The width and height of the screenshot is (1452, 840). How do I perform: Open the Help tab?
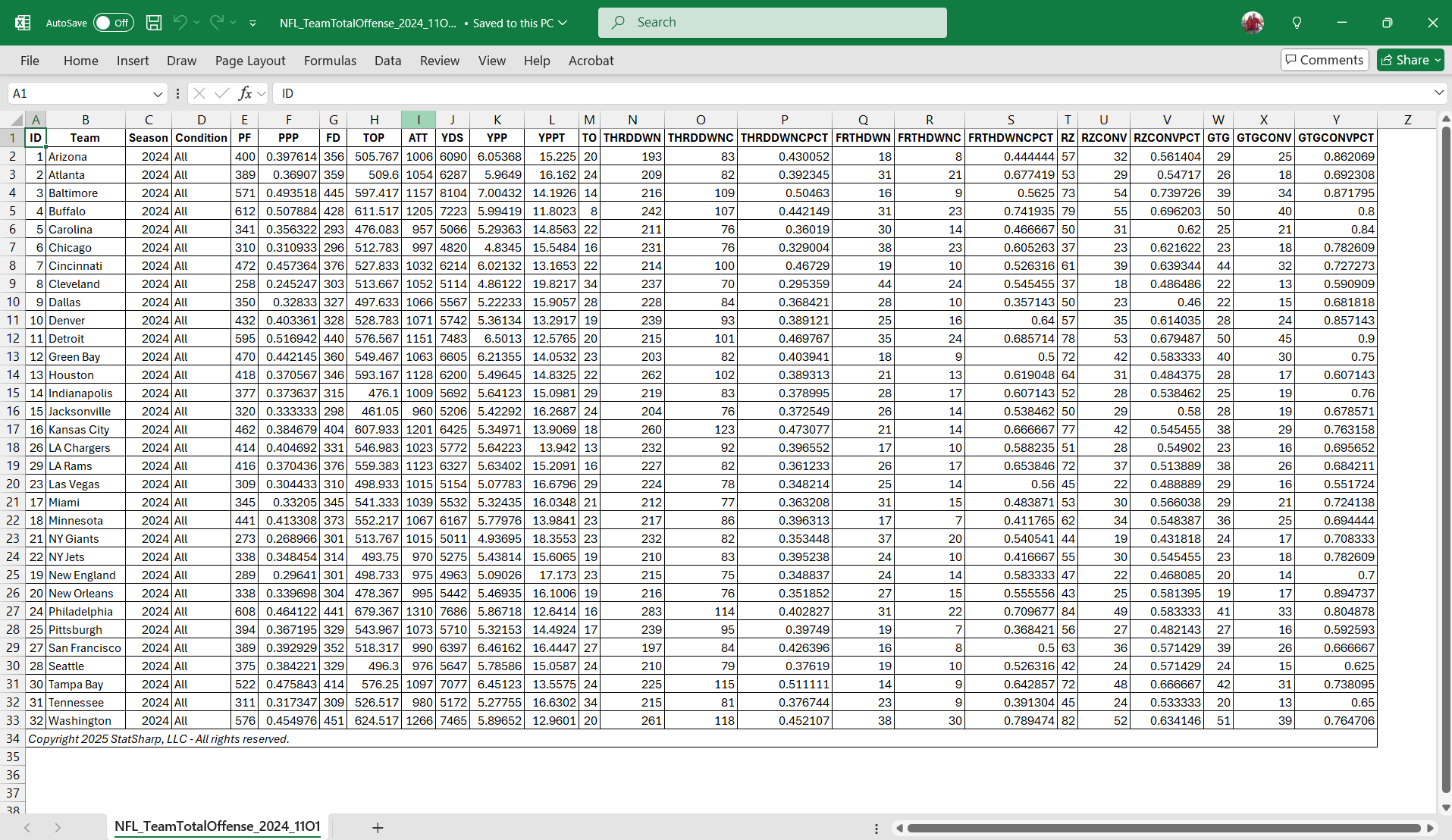tap(537, 61)
